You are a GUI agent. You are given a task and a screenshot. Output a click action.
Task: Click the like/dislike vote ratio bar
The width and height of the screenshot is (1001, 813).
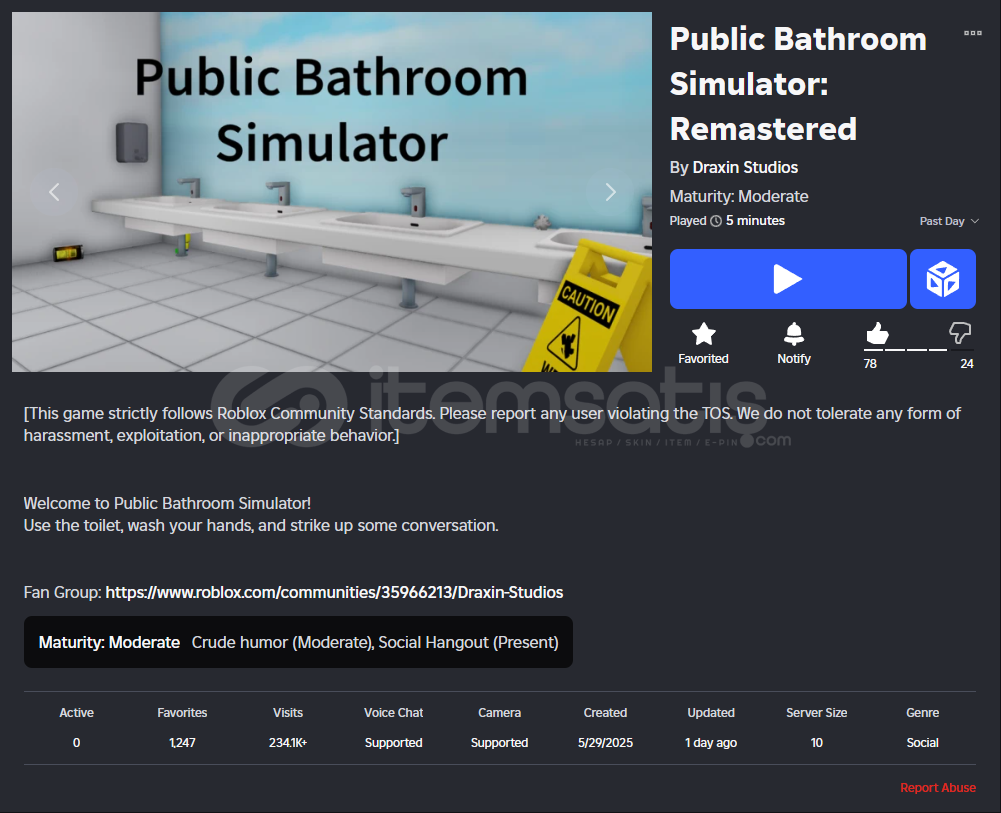[x=918, y=350]
